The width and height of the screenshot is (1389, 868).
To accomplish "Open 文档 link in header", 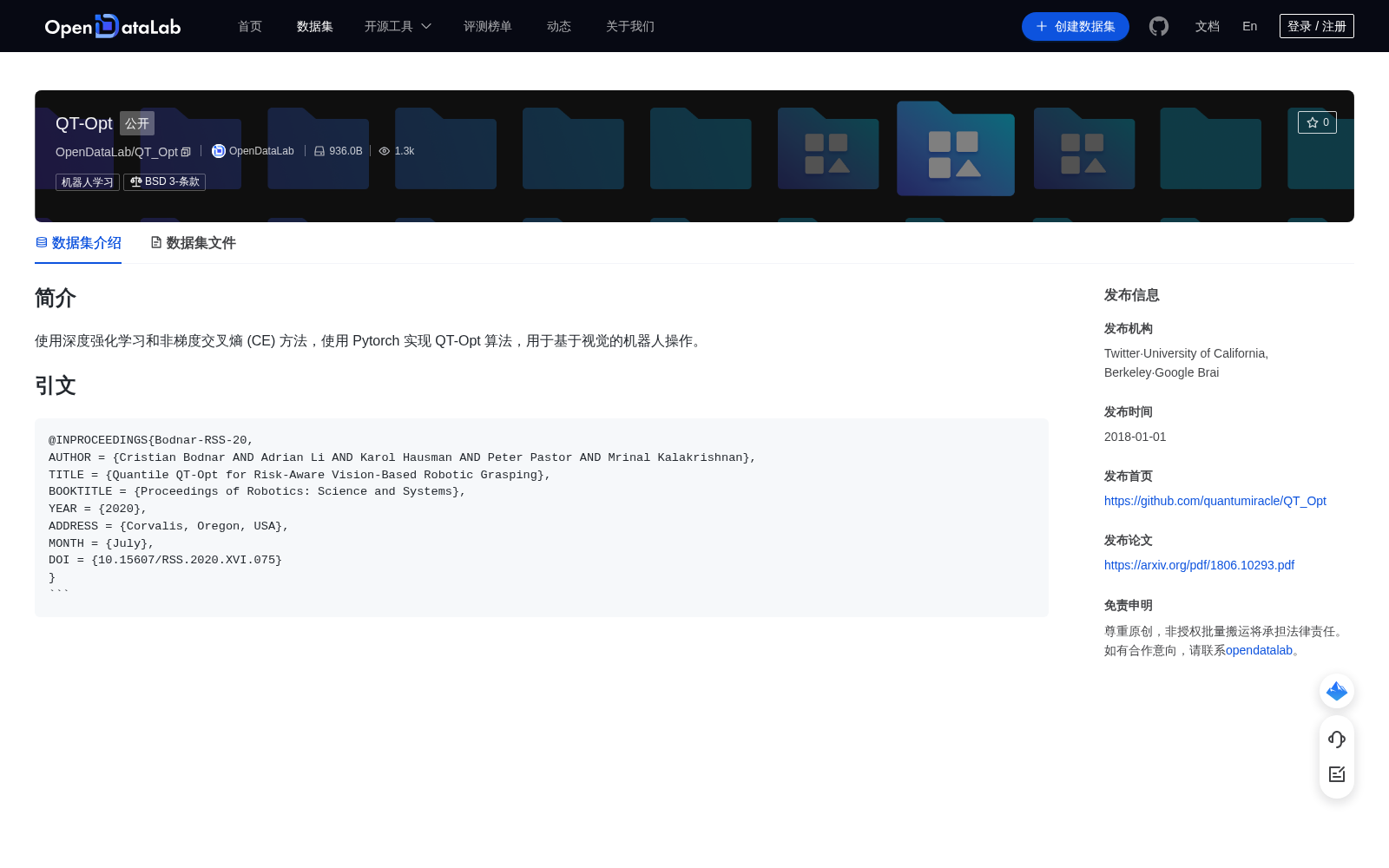I will [x=1208, y=26].
